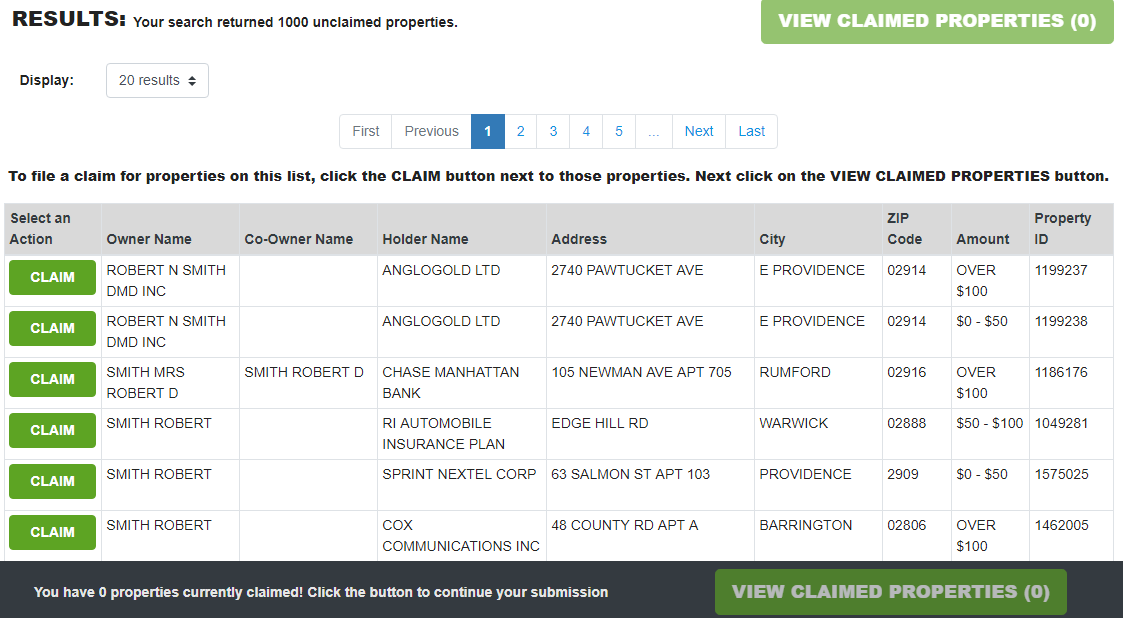Select holder SPRINT NEXTEL CORP
Screen dimensions: 1123x618
coord(459,474)
